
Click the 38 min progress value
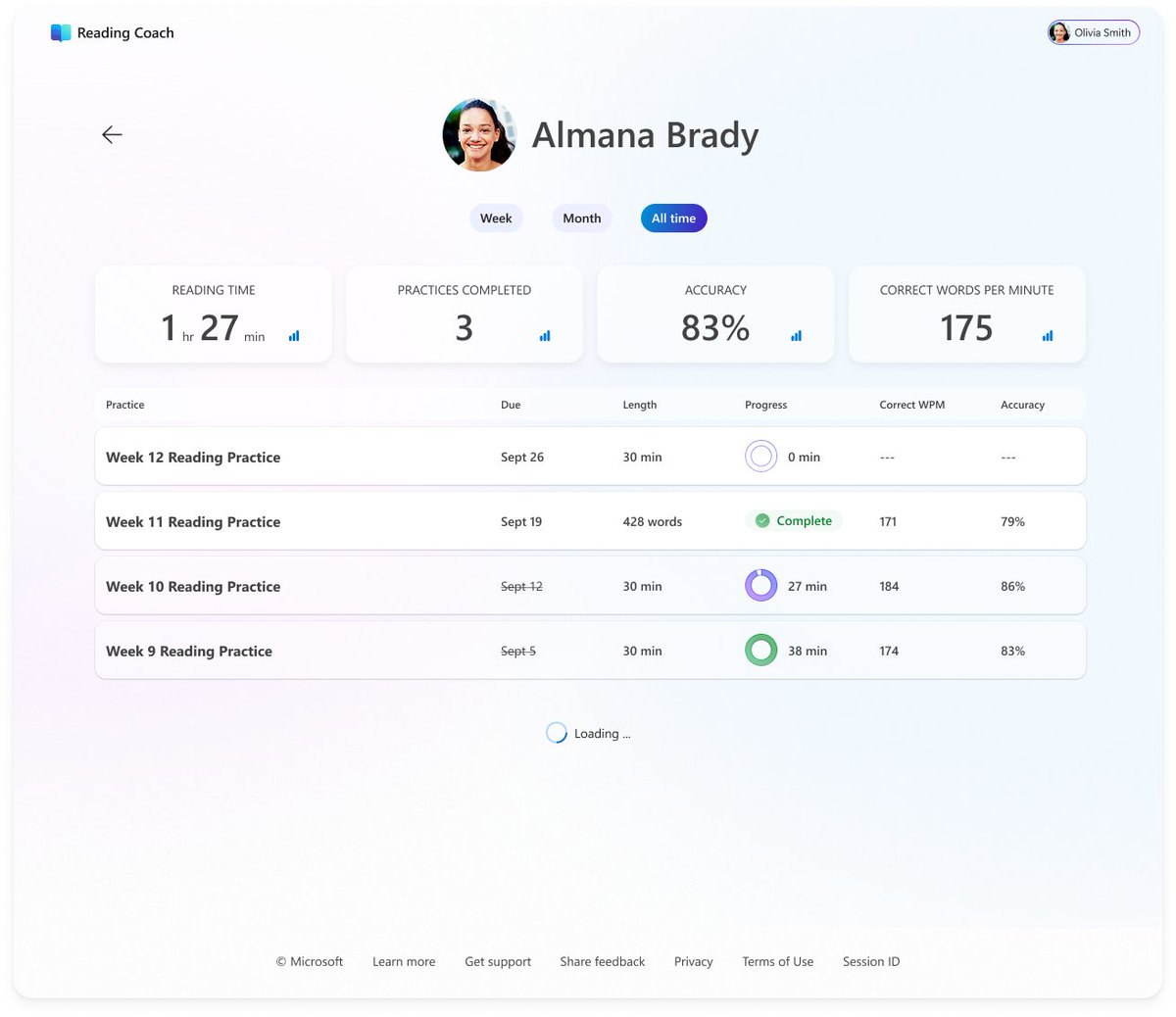808,651
